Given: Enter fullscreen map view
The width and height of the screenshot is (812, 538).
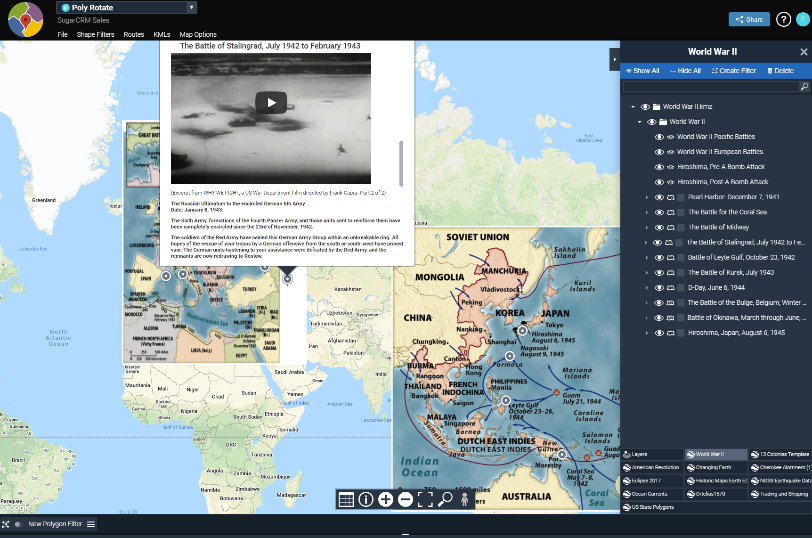Looking at the screenshot, I should pos(425,500).
